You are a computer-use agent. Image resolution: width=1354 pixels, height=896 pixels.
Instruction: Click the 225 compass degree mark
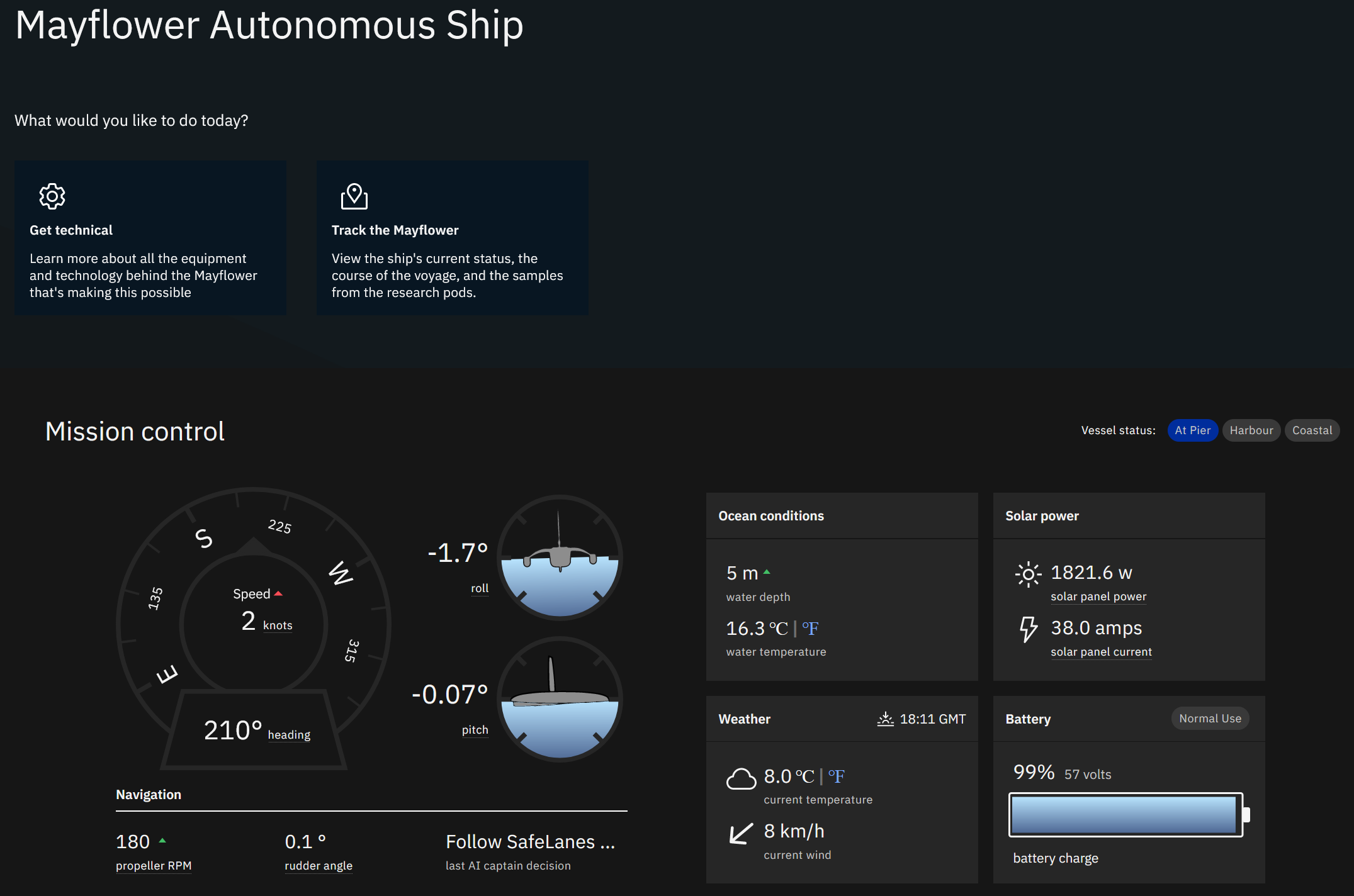tap(279, 526)
